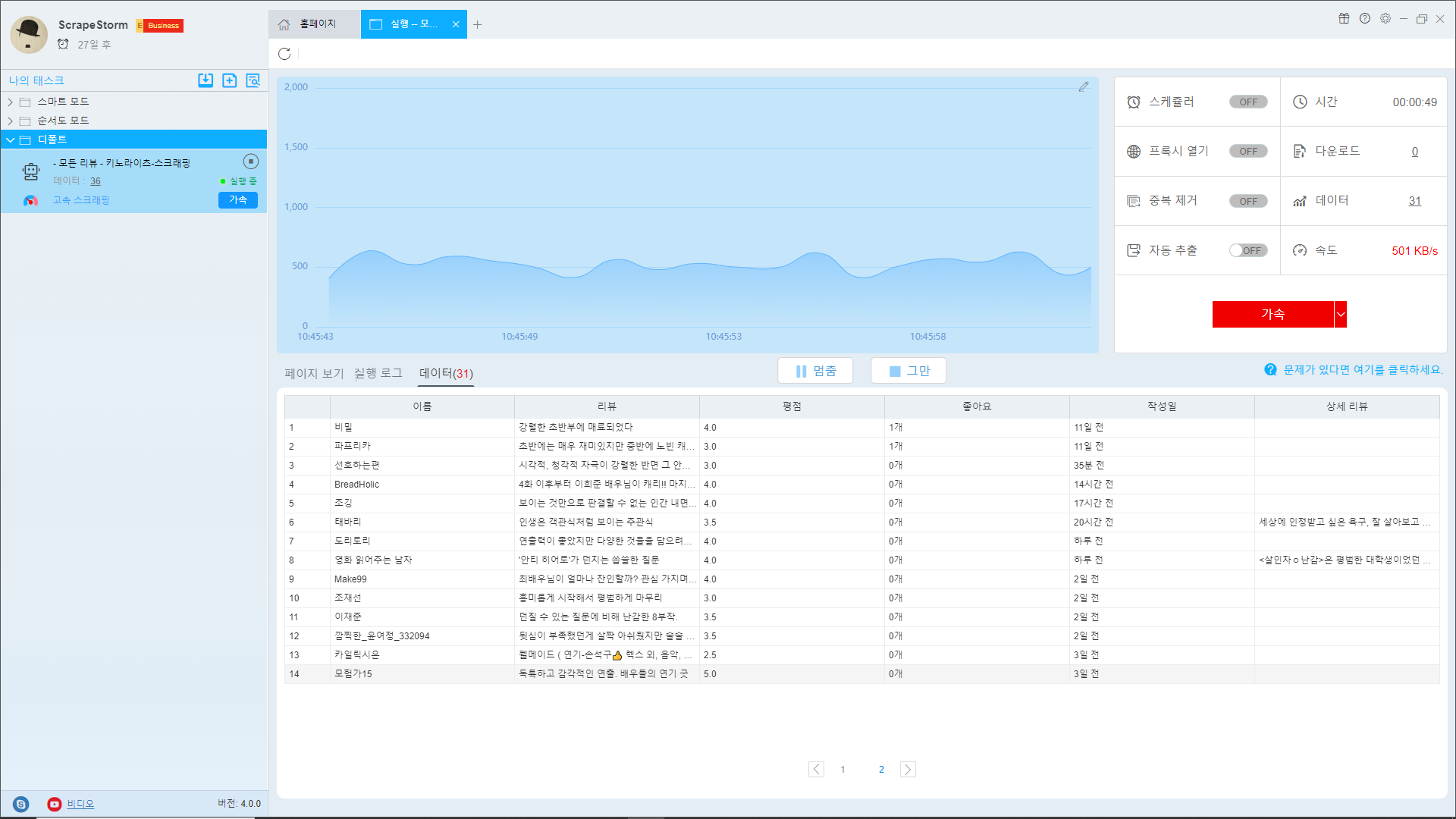1456x819 pixels.
Task: Switch to the 실행 로그 tab
Action: (378, 373)
